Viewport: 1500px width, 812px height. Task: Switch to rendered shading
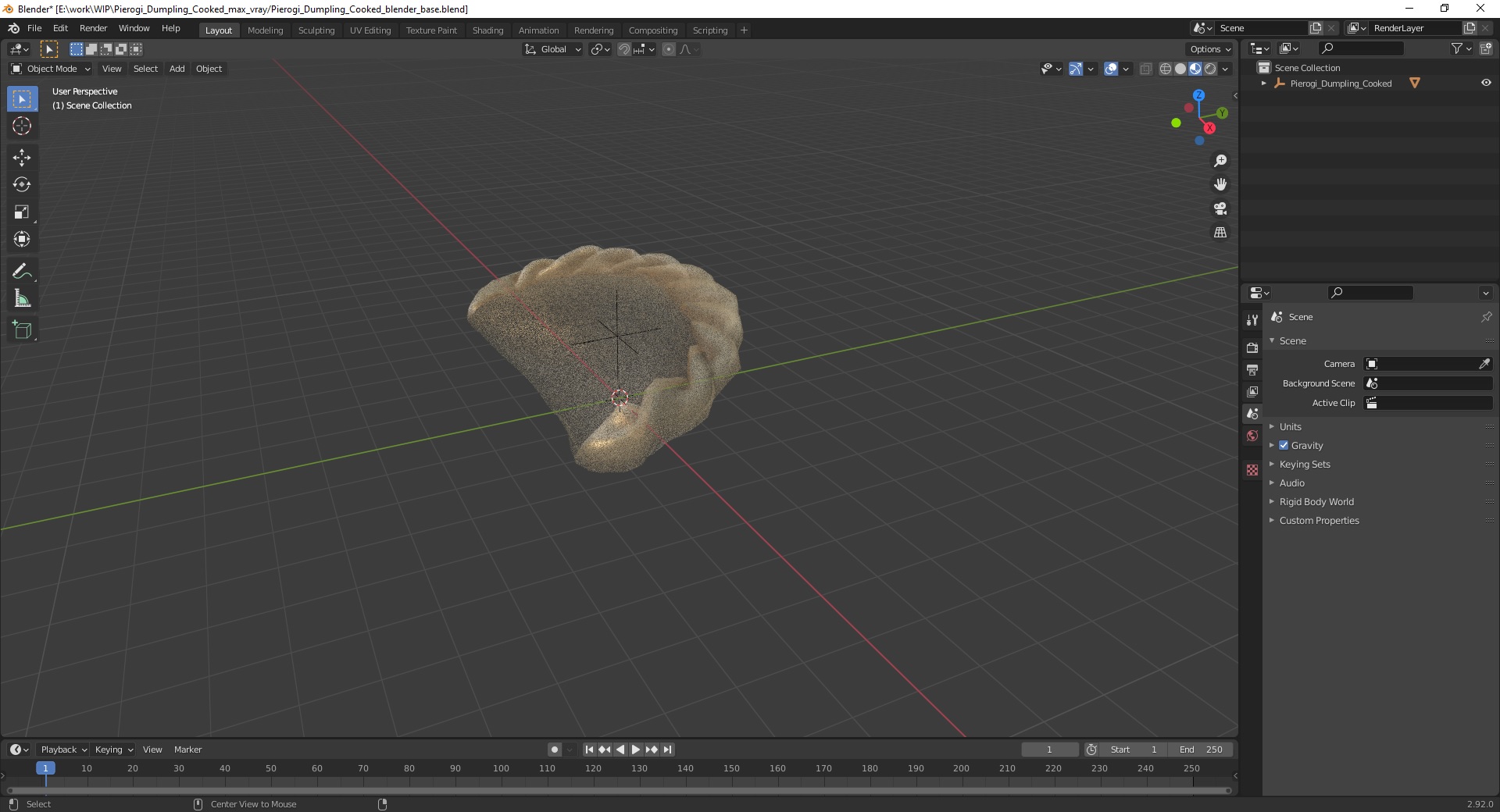tap(1210, 69)
